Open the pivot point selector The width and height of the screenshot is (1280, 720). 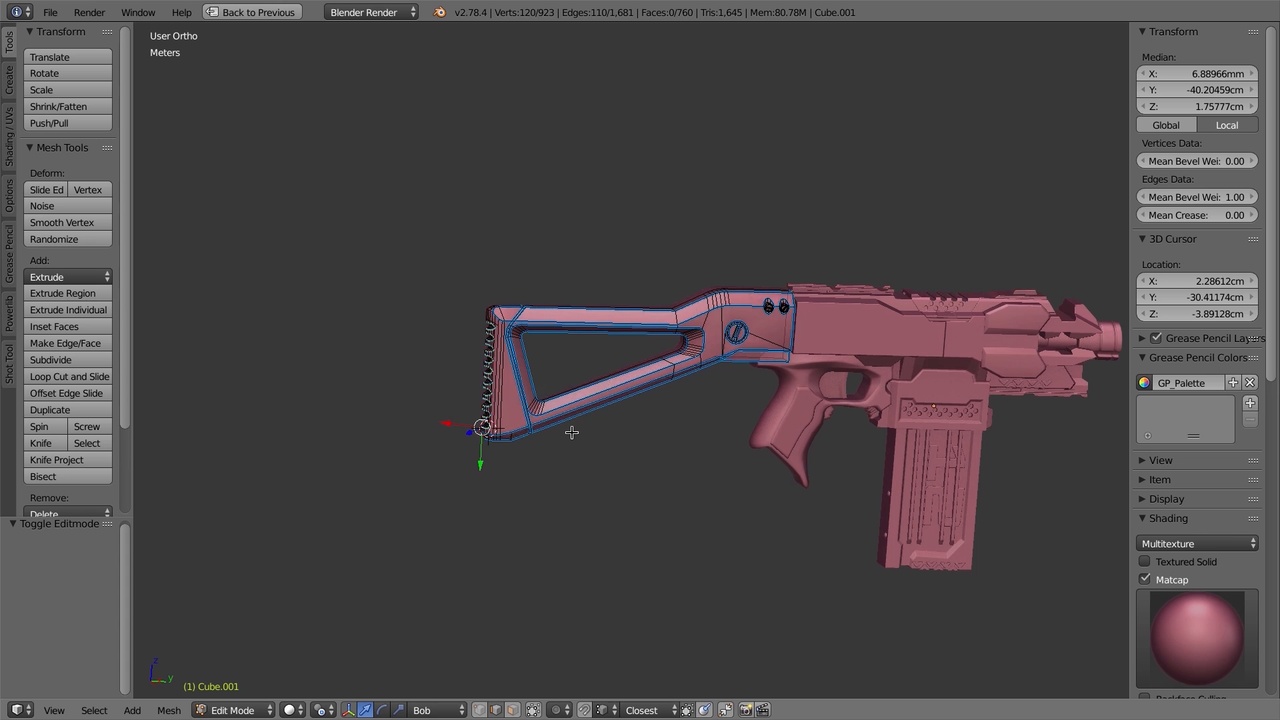pyautogui.click(x=323, y=710)
